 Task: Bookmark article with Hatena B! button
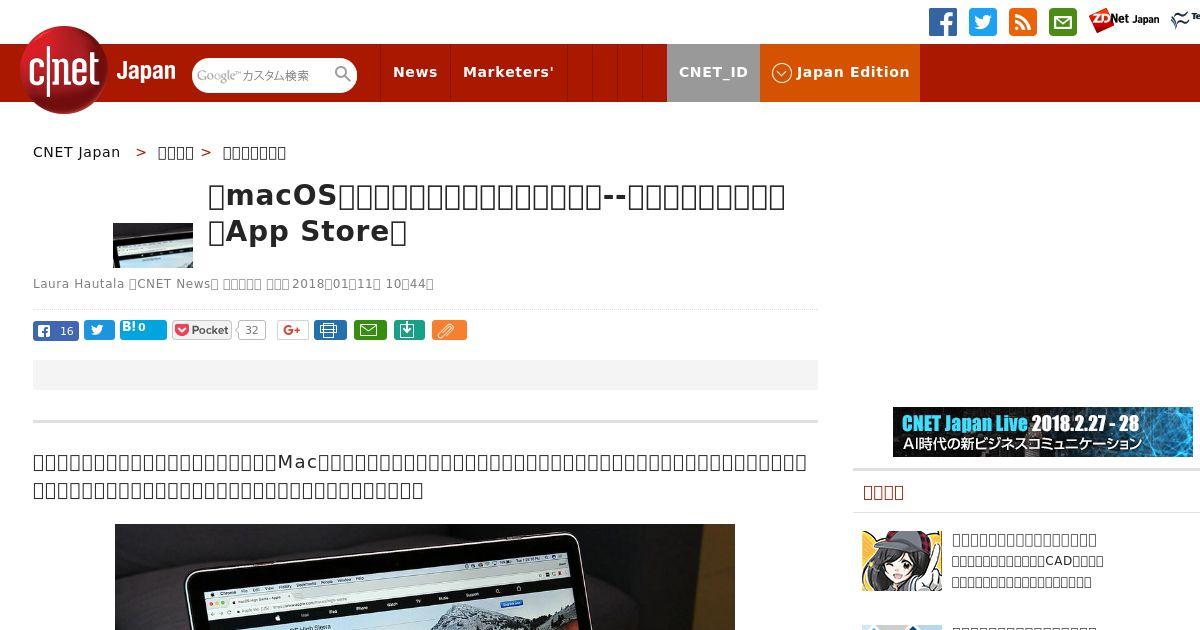143,329
